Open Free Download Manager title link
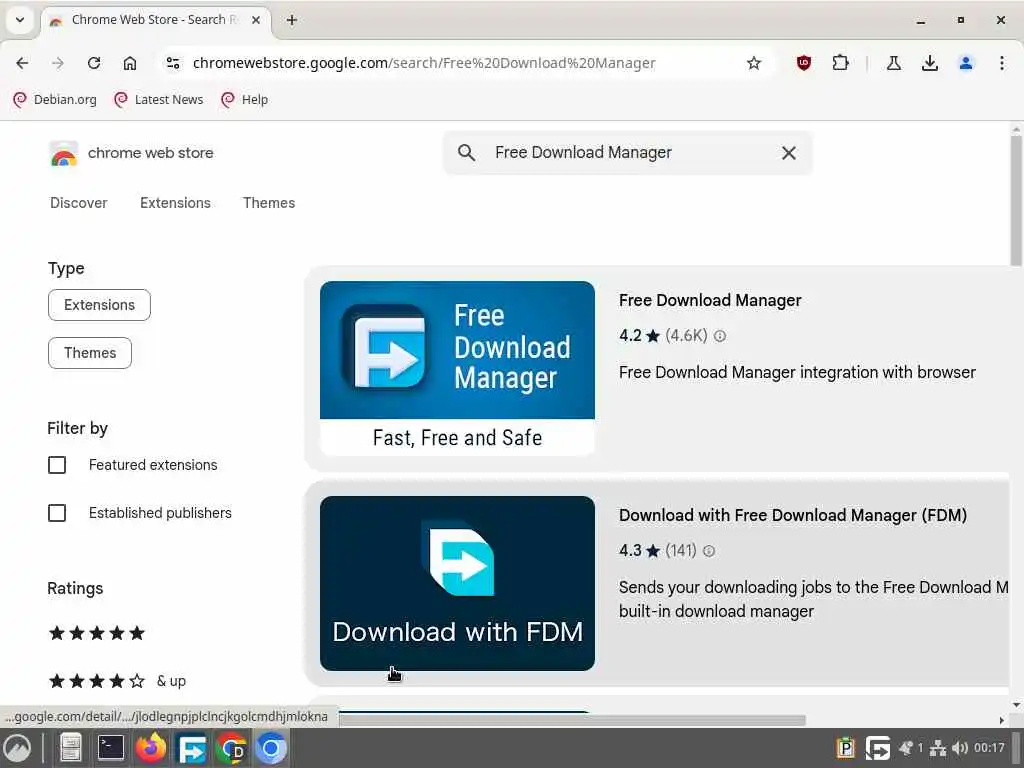The height and width of the screenshot is (768, 1024). [710, 300]
